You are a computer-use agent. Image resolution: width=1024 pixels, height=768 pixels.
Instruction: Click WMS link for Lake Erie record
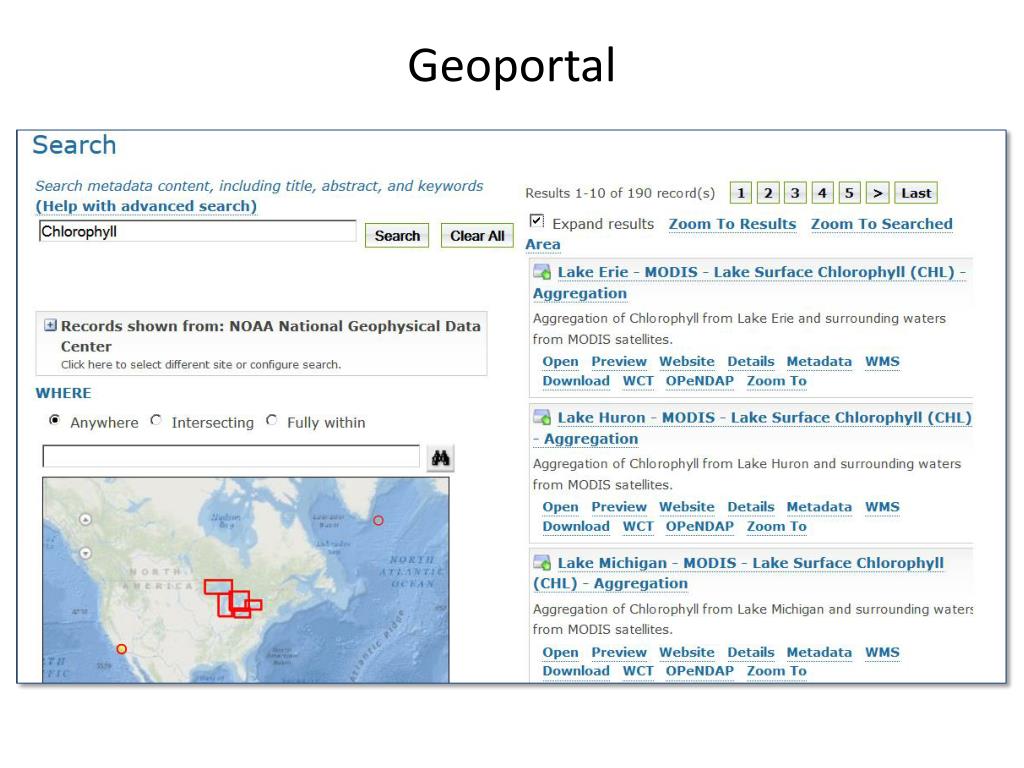pyautogui.click(x=882, y=361)
